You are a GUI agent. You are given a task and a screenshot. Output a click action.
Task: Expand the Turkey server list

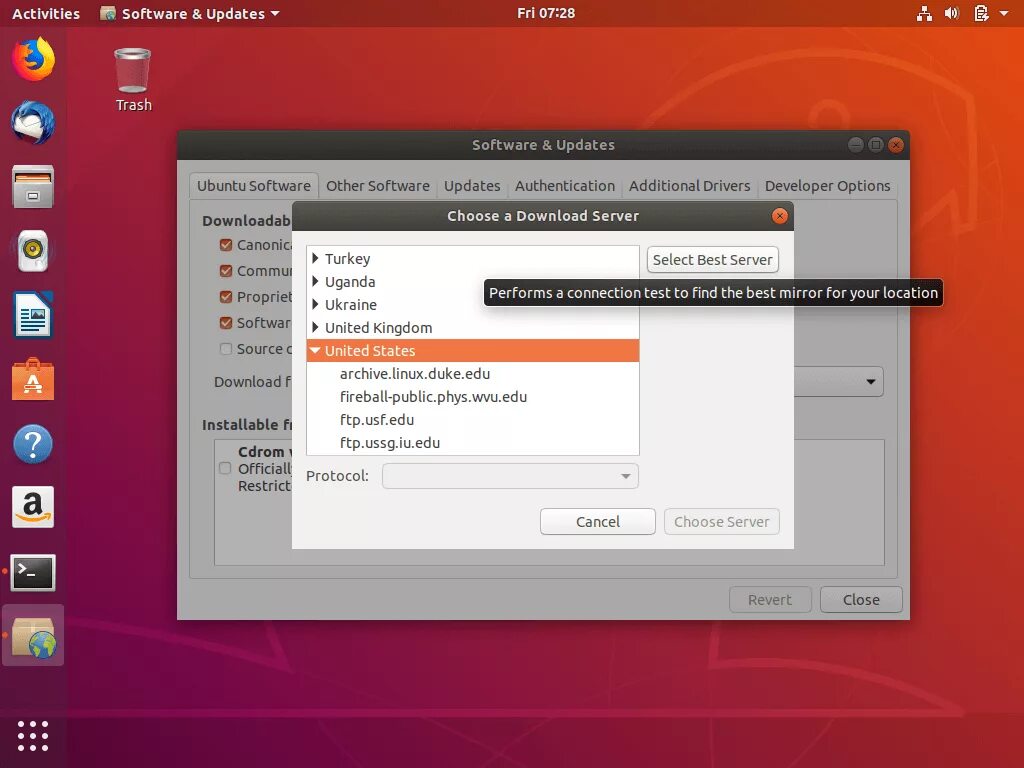click(x=315, y=259)
